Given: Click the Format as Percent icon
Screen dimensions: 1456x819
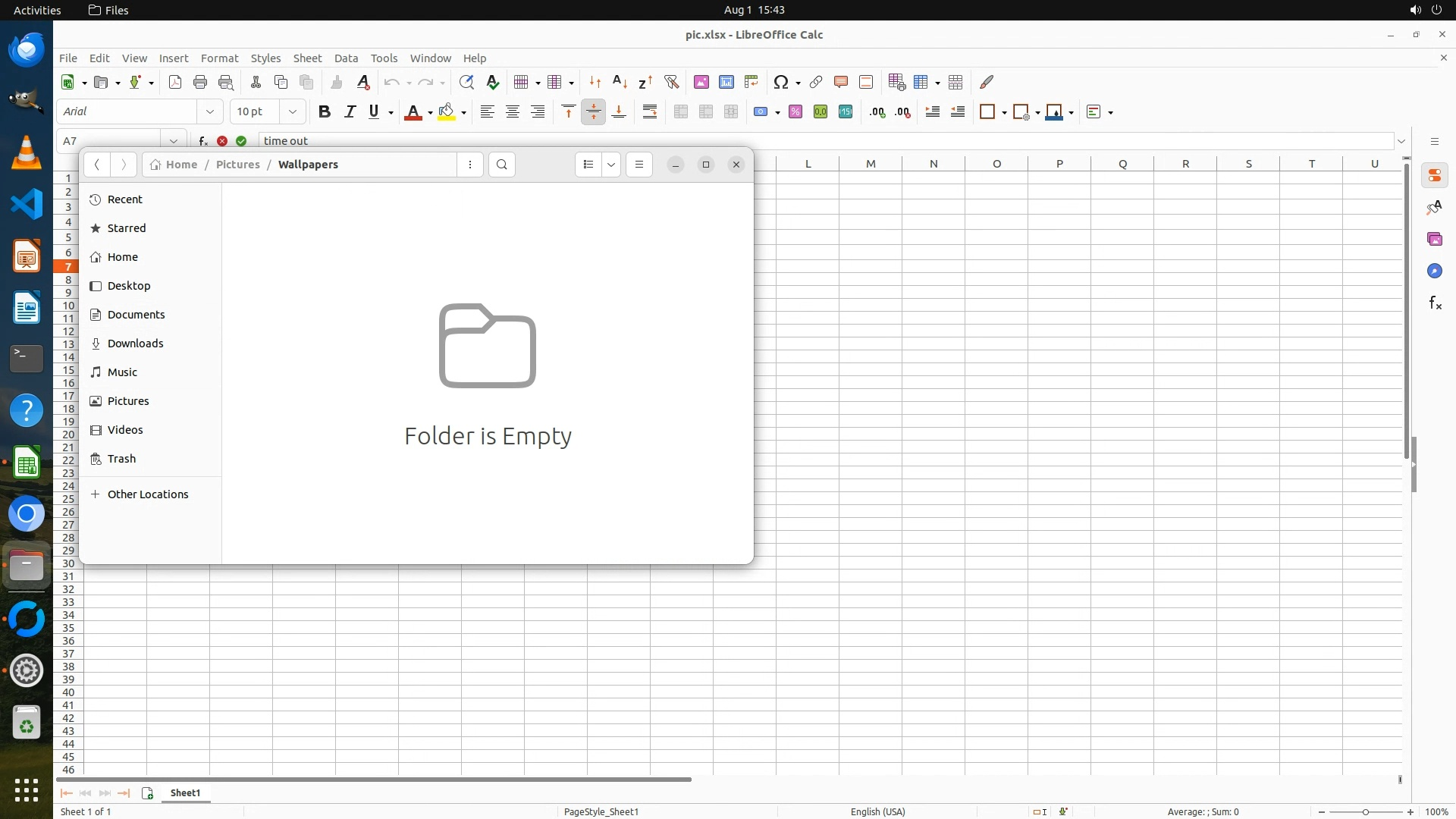Looking at the screenshot, I should point(795,112).
